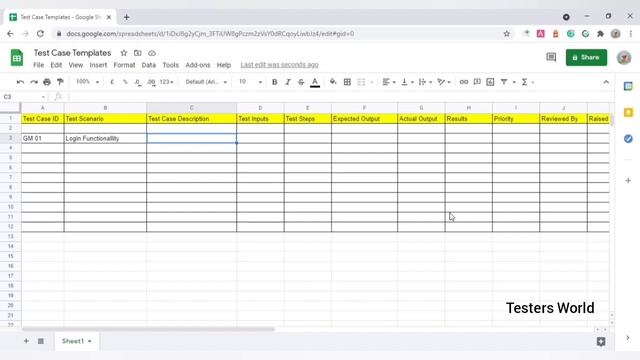Click the Sheets home logo
Screen dimensions: 640x360
tap(17, 58)
